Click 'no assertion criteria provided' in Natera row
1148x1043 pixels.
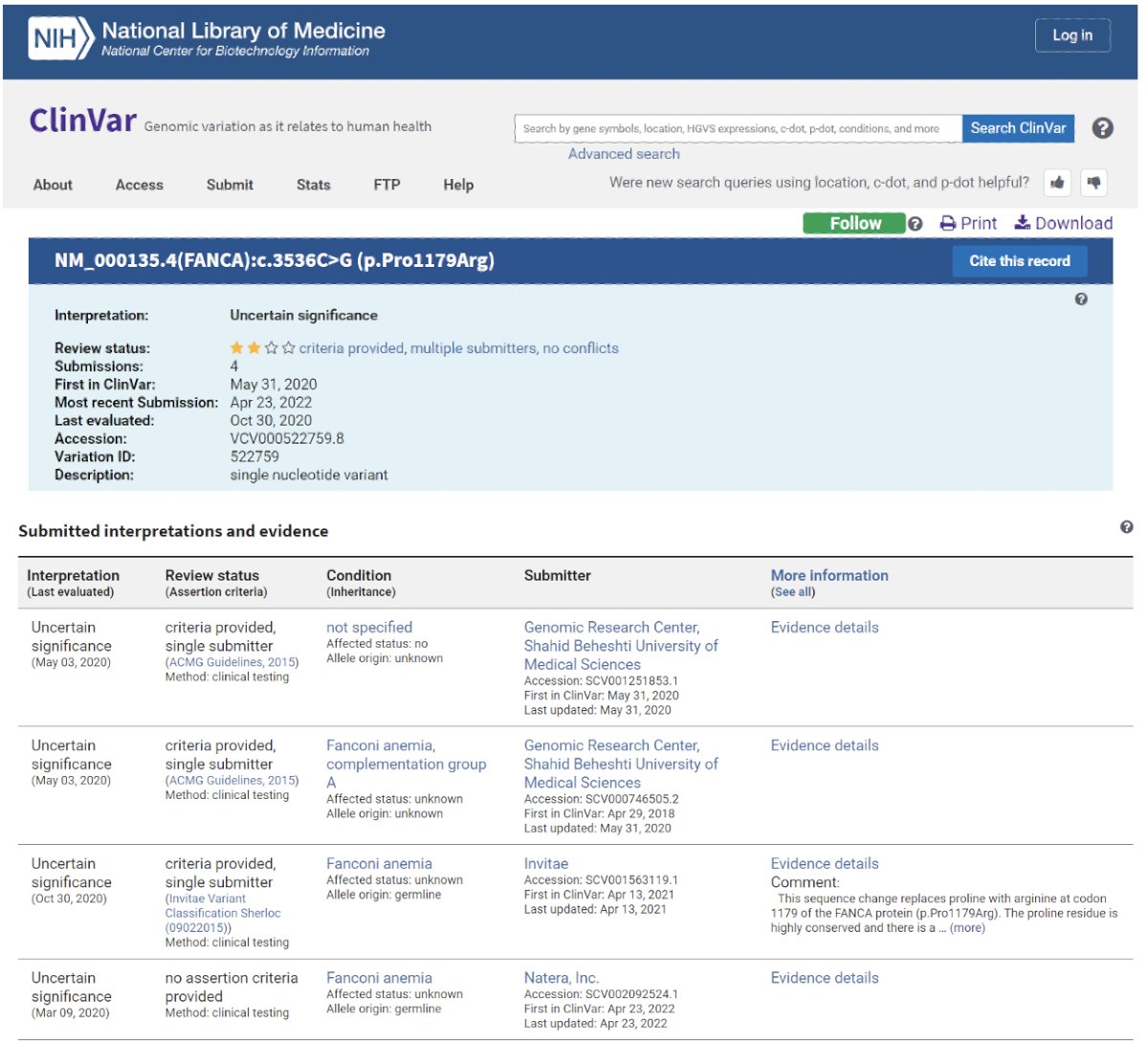point(232,987)
